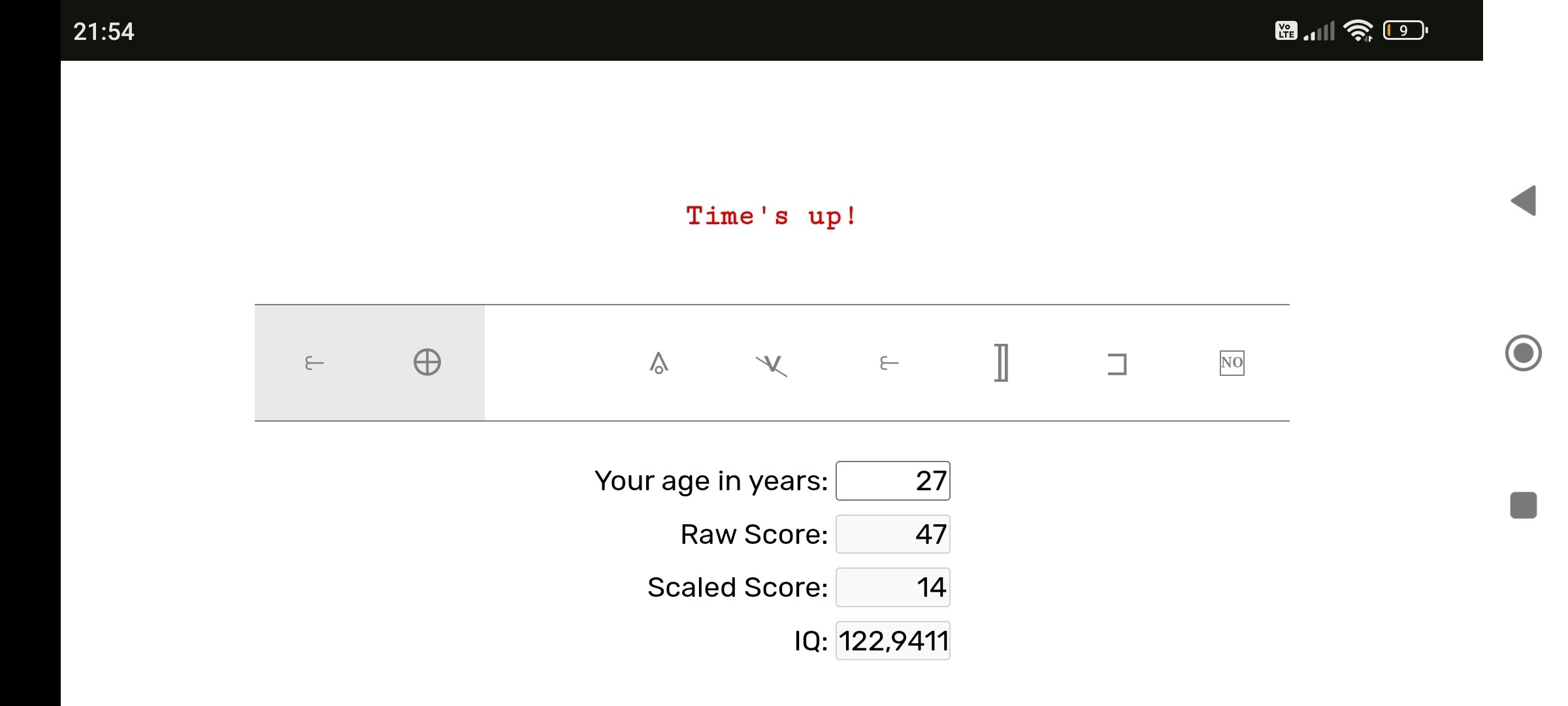Pick the double vertical bracket symbol
The image size is (1568, 706).
point(1002,363)
